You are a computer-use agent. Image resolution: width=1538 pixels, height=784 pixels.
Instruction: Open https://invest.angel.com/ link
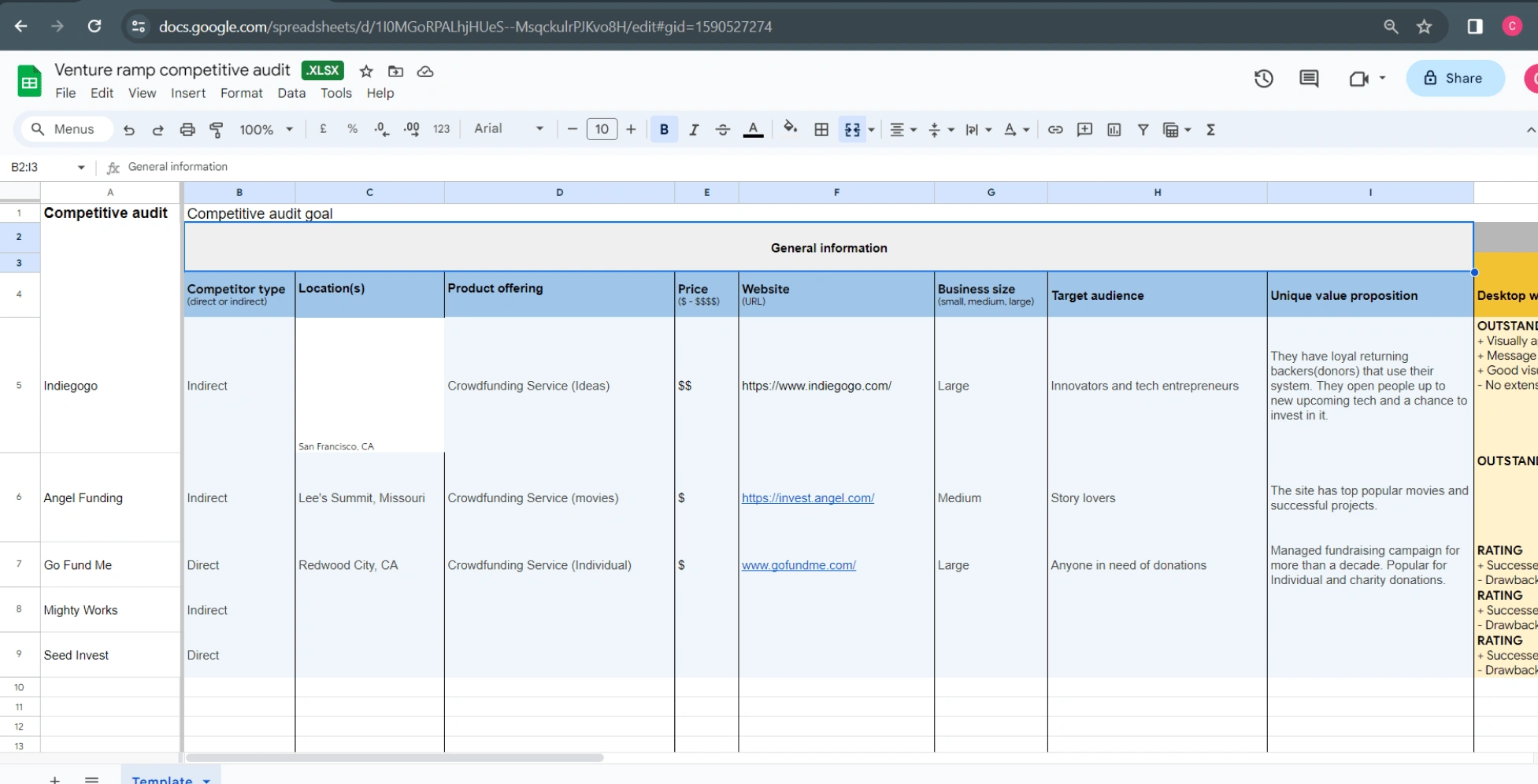[808, 497]
